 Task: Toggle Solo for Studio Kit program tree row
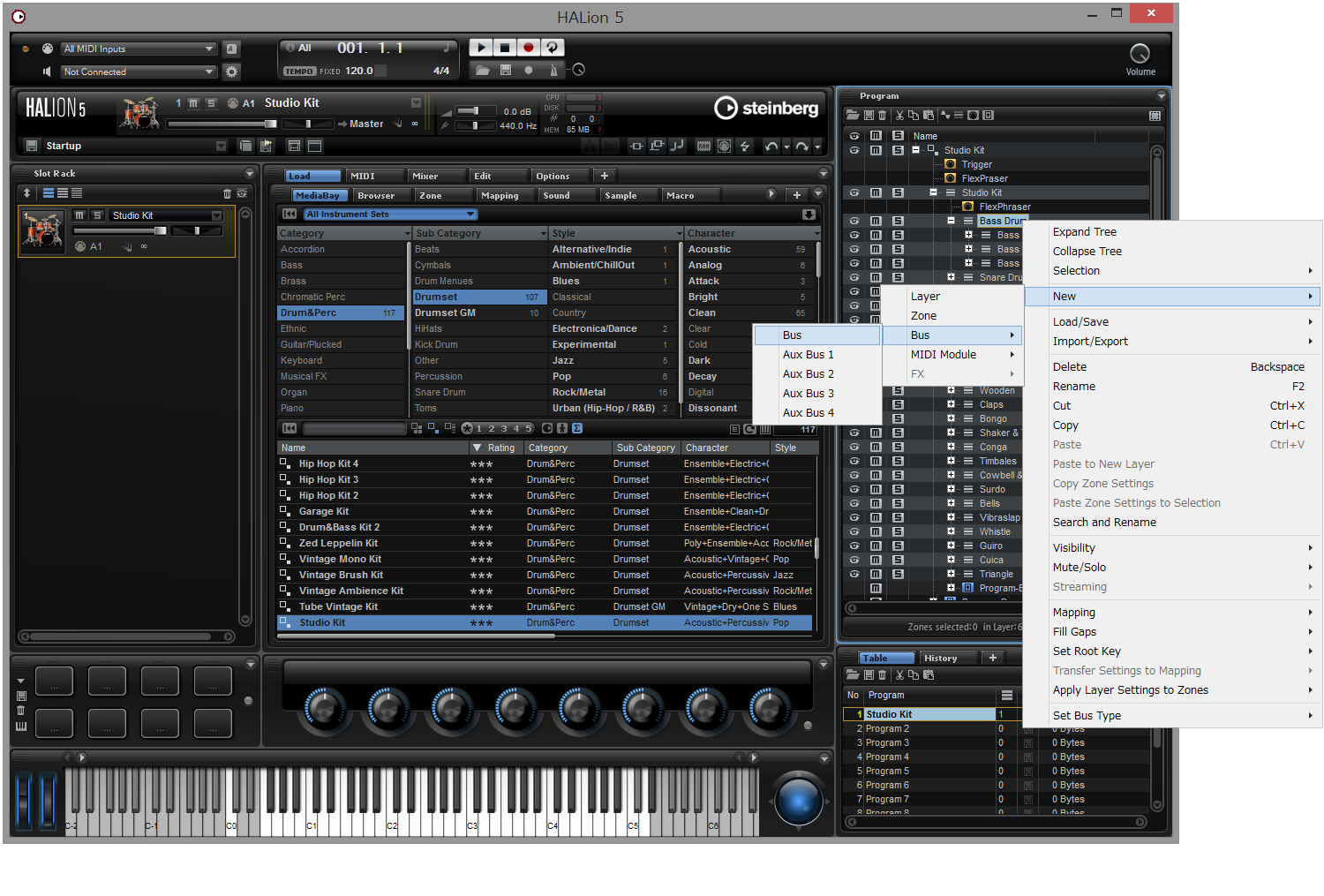[x=898, y=150]
